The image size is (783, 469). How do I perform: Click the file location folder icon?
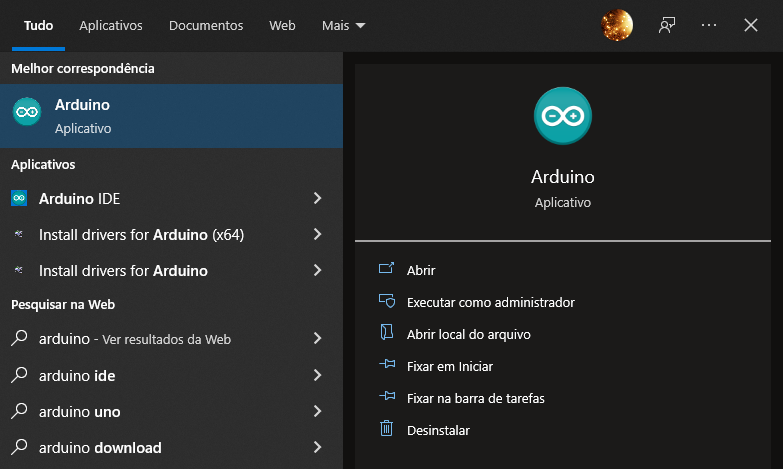click(387, 332)
